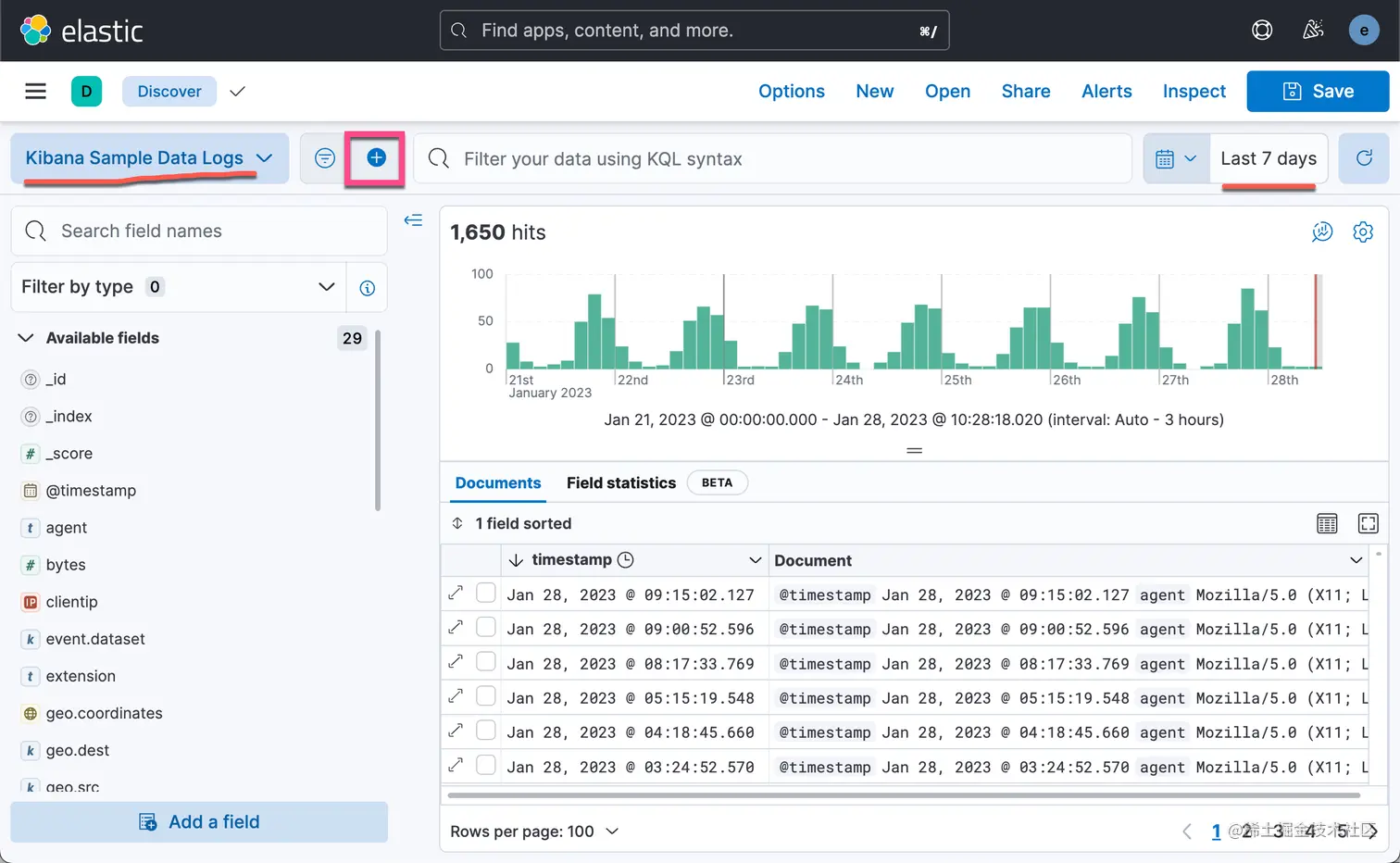Open Document column options chevron
The image size is (1400, 863).
pyautogui.click(x=1356, y=560)
